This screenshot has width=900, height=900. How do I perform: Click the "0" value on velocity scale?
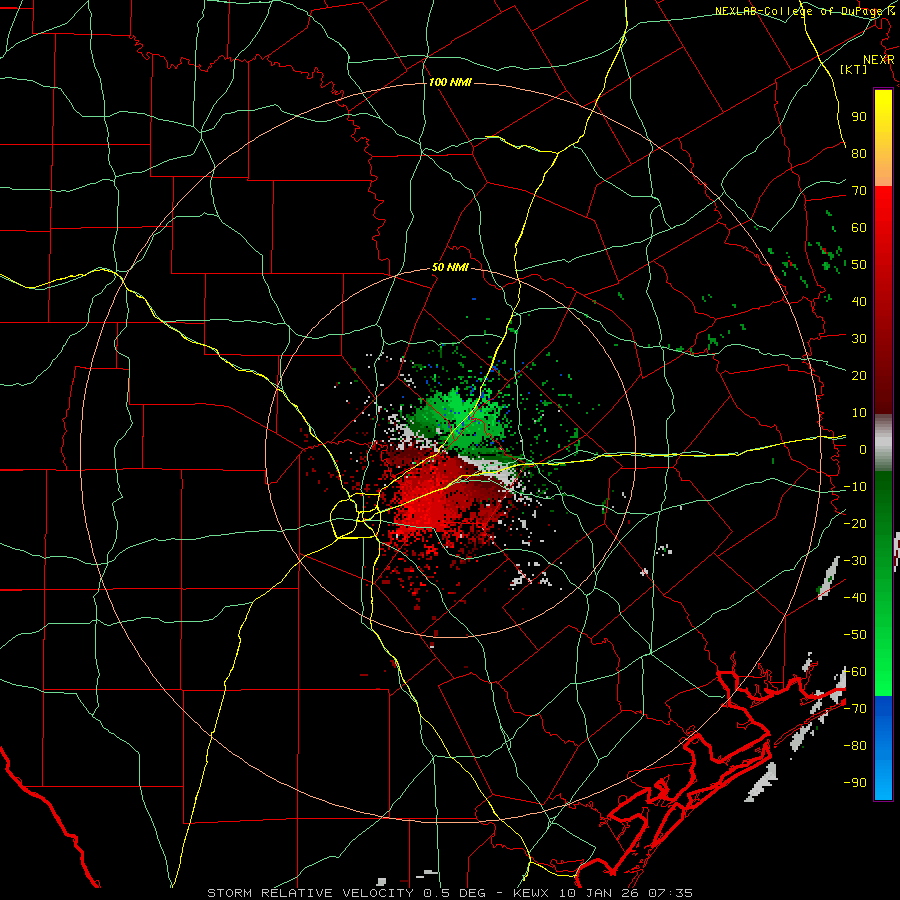863,449
